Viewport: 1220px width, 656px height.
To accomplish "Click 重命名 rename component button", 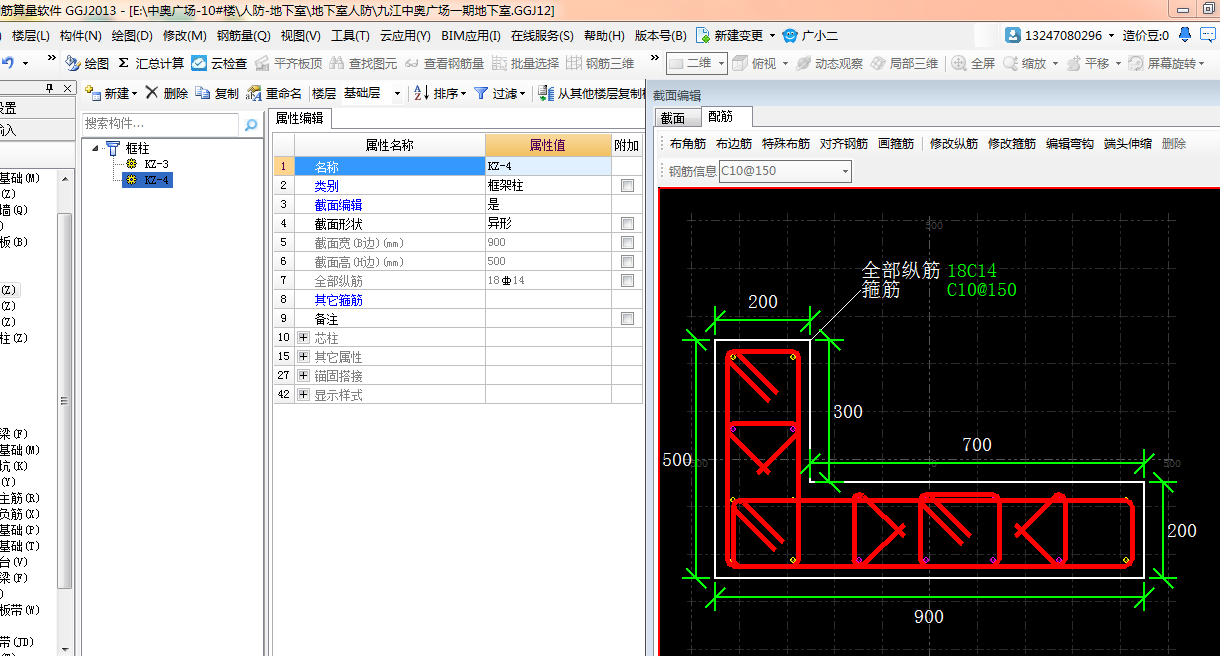I will pyautogui.click(x=274, y=93).
